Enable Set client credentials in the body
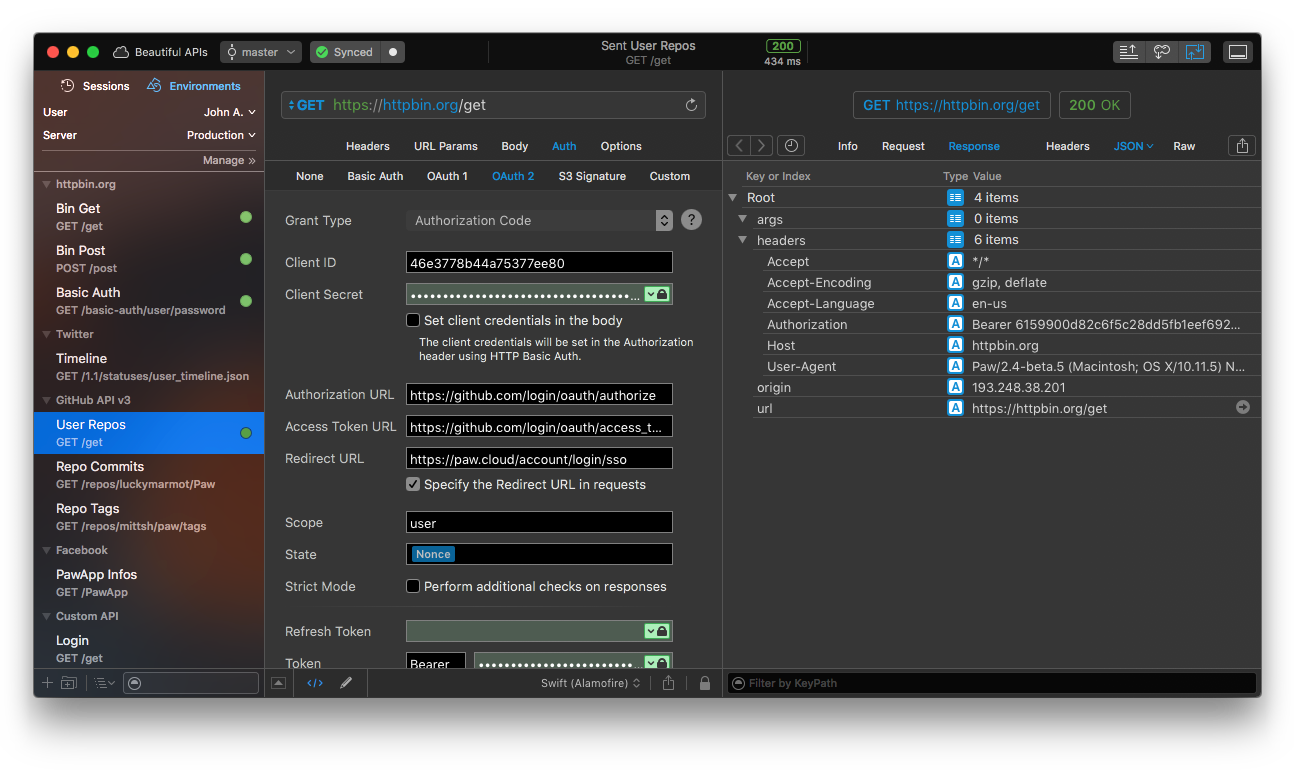 (413, 320)
